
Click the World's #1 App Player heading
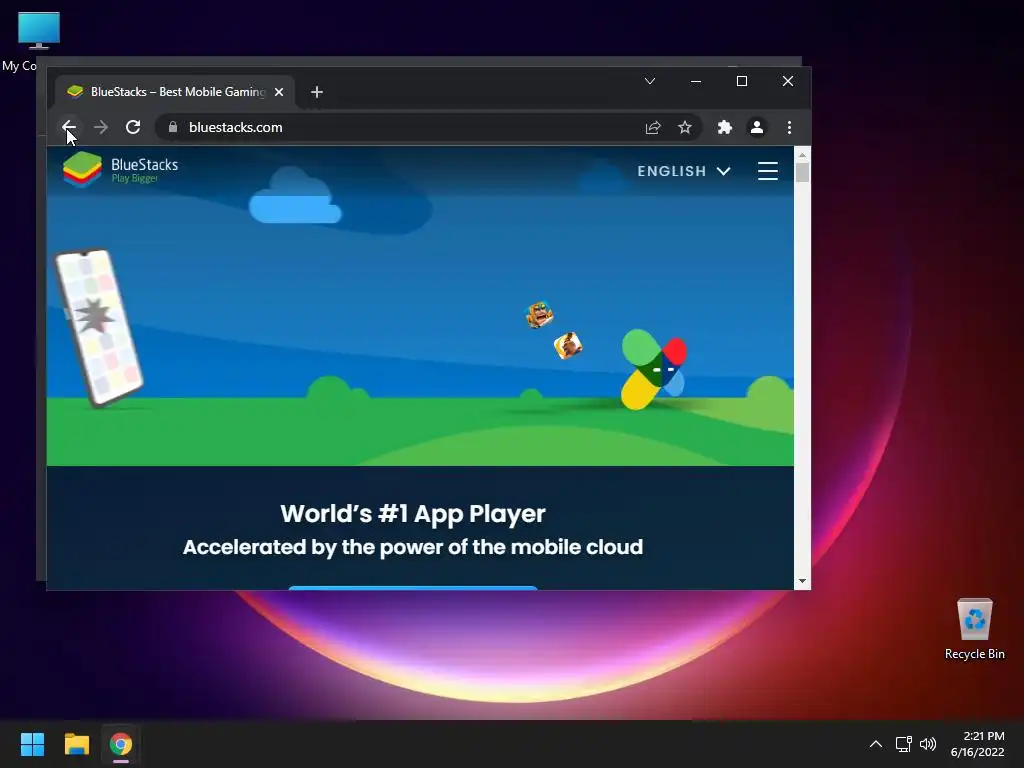413,514
